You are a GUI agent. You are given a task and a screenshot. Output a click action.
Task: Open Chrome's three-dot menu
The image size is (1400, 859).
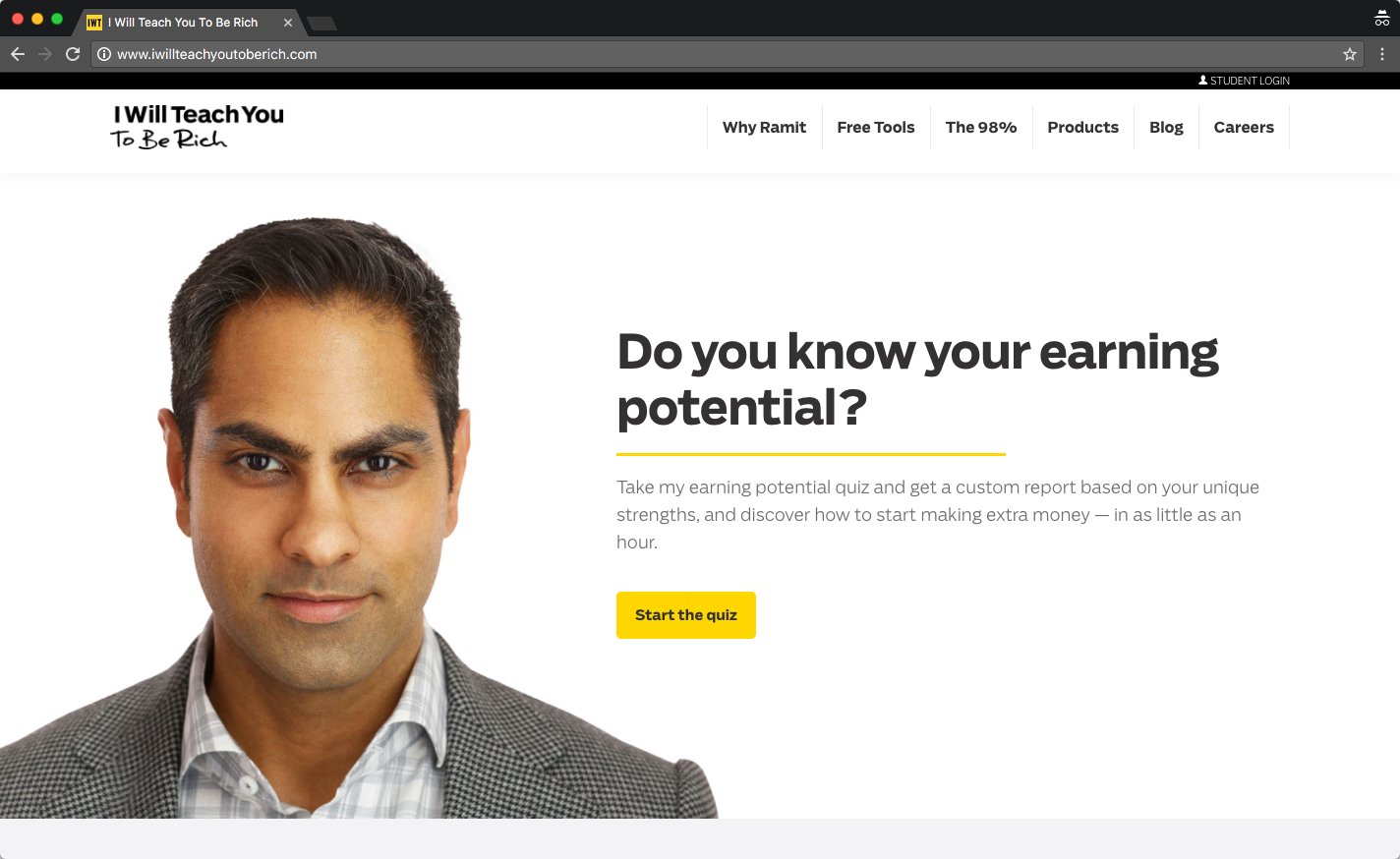[x=1382, y=54]
